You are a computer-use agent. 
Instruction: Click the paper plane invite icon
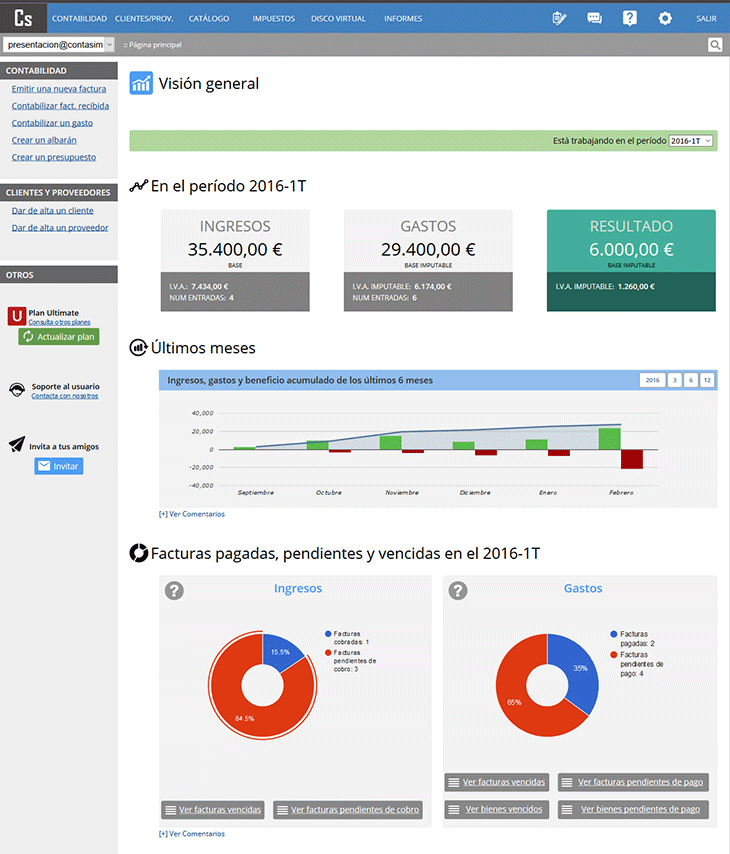17,444
